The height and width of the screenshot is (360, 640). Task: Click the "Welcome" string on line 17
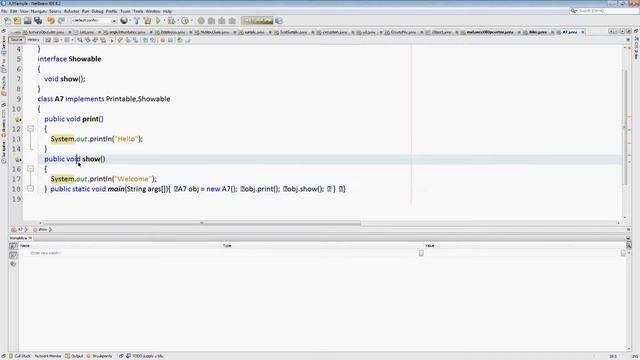click(x=133, y=179)
